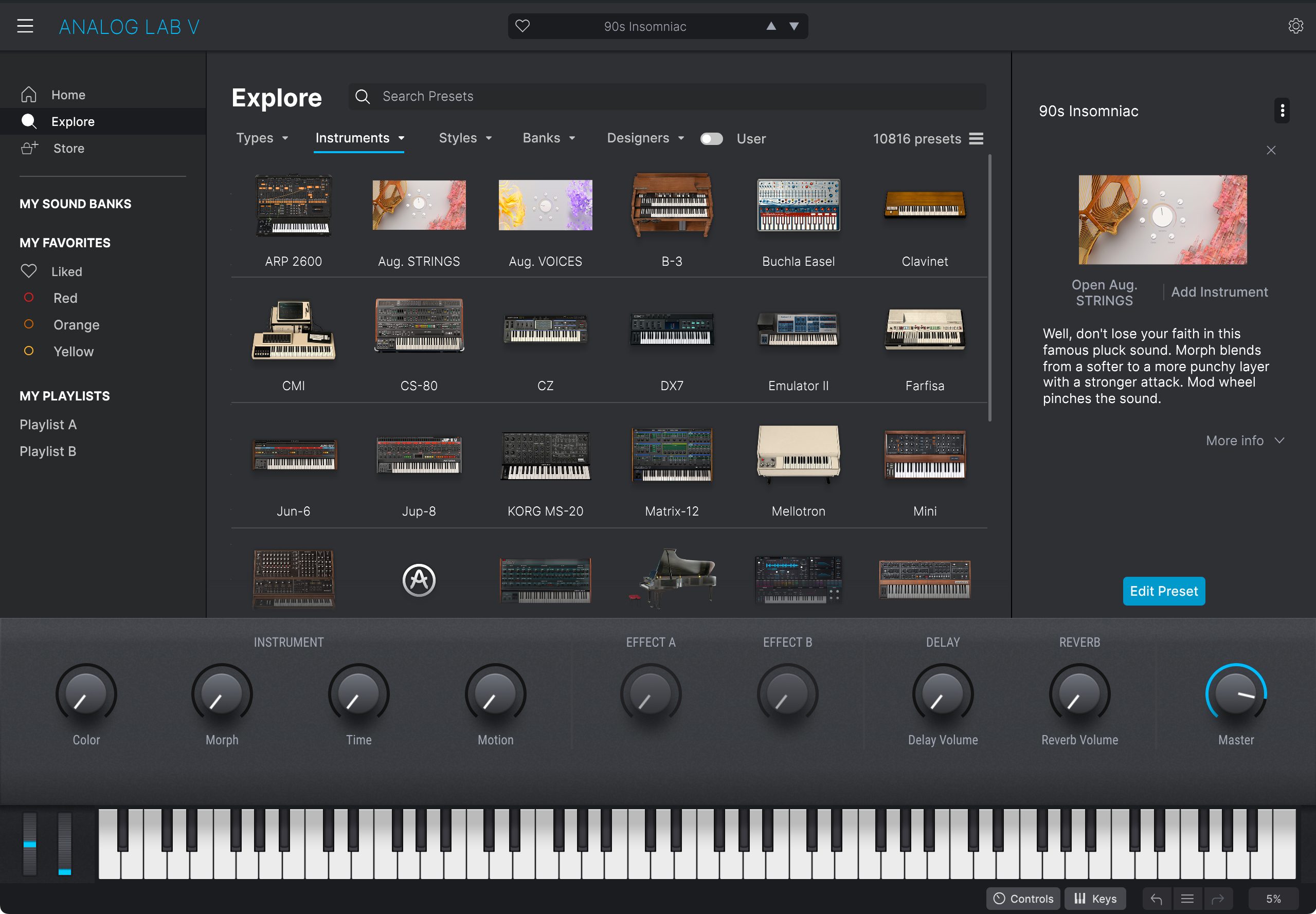This screenshot has height=914, width=1316.
Task: Click the Edit Preset button
Action: [x=1164, y=591]
